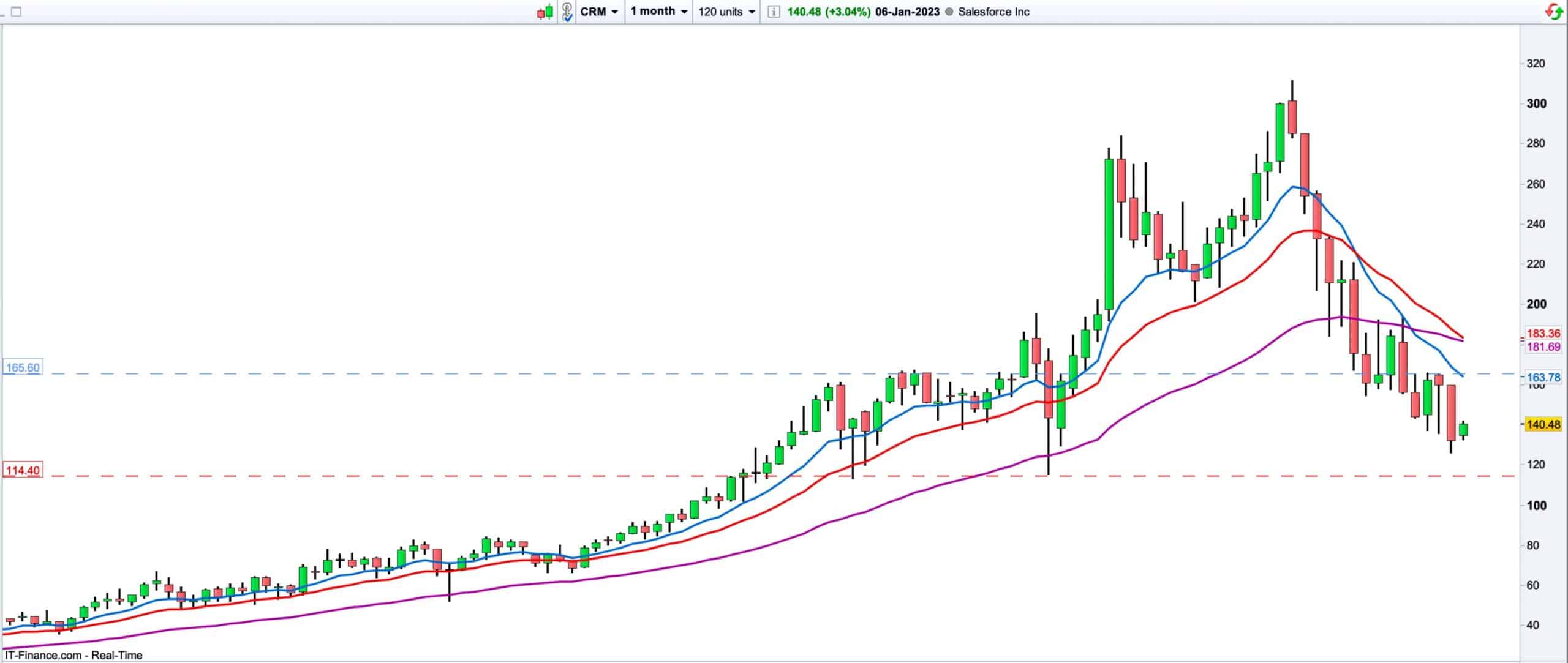The height and width of the screenshot is (663, 1568).
Task: Click the 183.36 red moving average label
Action: click(1543, 334)
